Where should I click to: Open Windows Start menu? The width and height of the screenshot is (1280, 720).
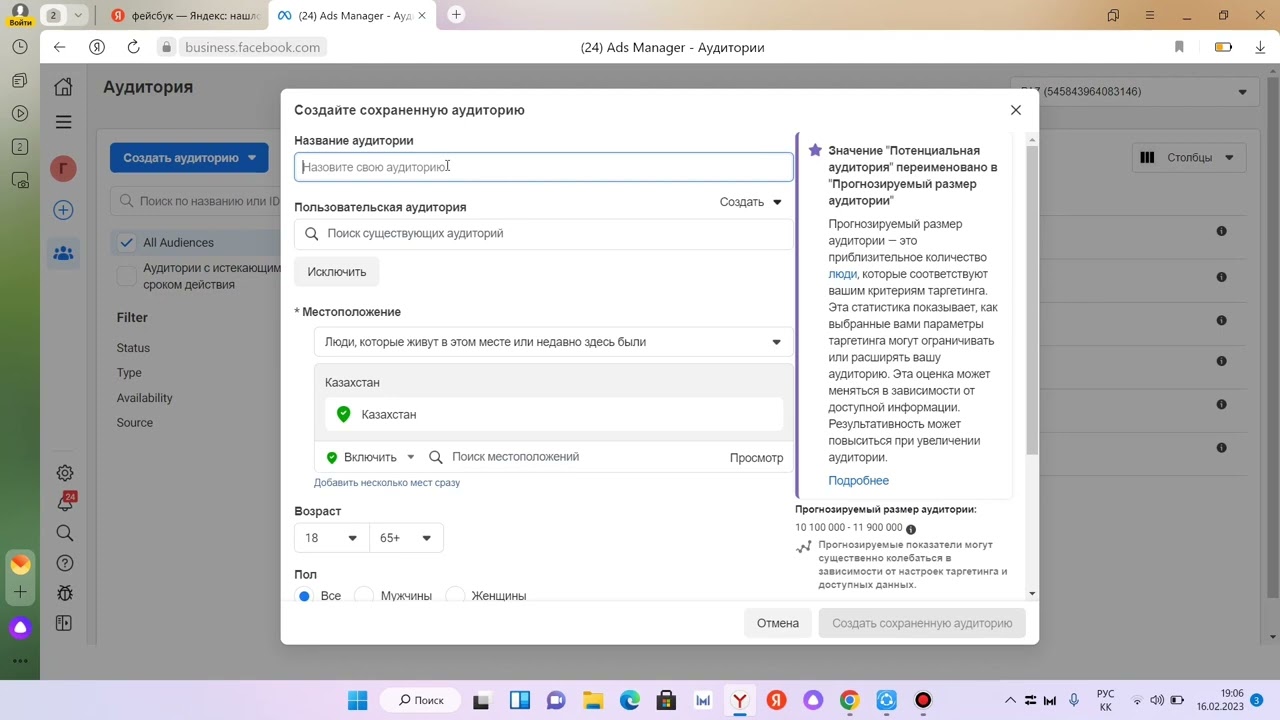pyautogui.click(x=357, y=700)
